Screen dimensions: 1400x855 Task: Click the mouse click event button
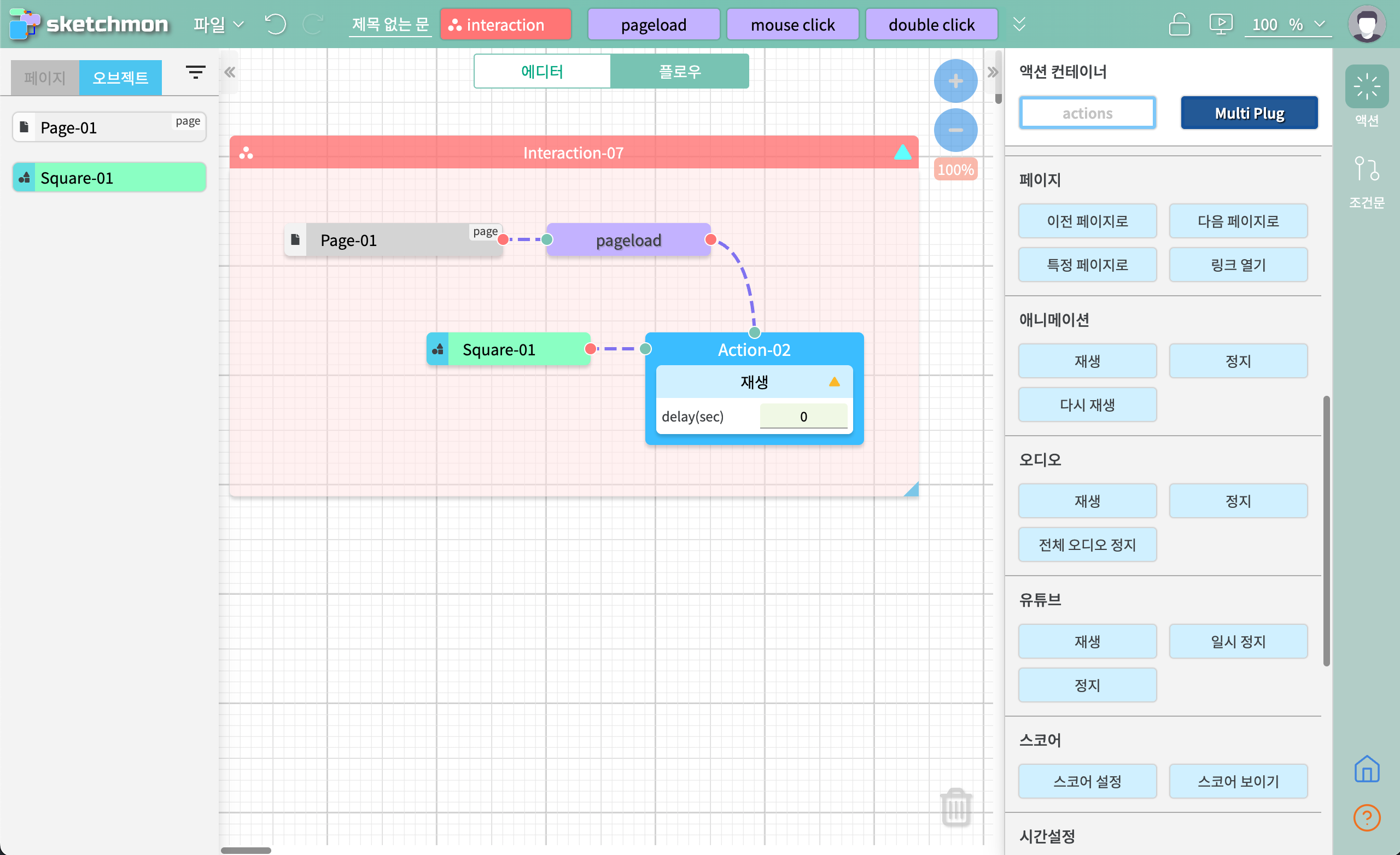tap(792, 25)
